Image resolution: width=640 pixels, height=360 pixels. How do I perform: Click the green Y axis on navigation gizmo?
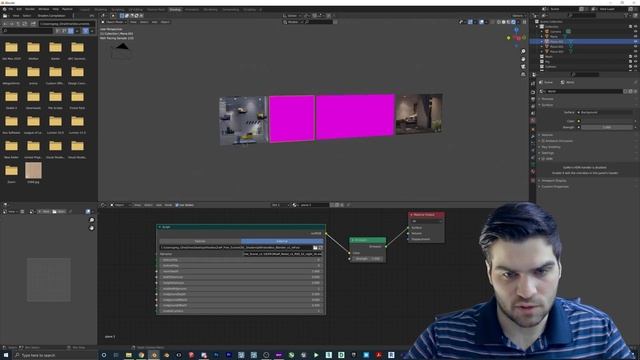click(509, 38)
